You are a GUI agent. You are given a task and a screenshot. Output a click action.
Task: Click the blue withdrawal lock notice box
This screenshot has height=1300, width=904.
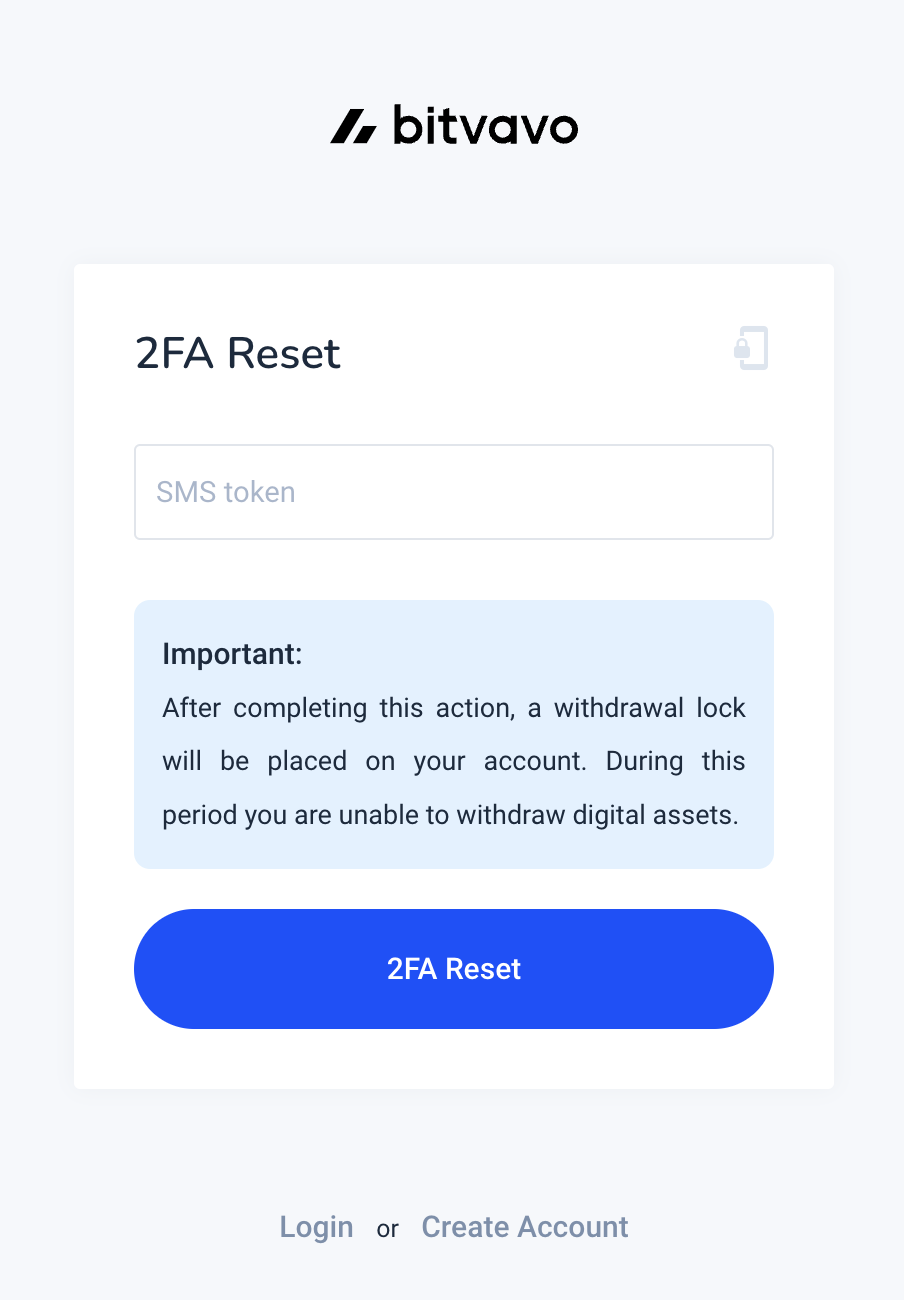click(454, 734)
